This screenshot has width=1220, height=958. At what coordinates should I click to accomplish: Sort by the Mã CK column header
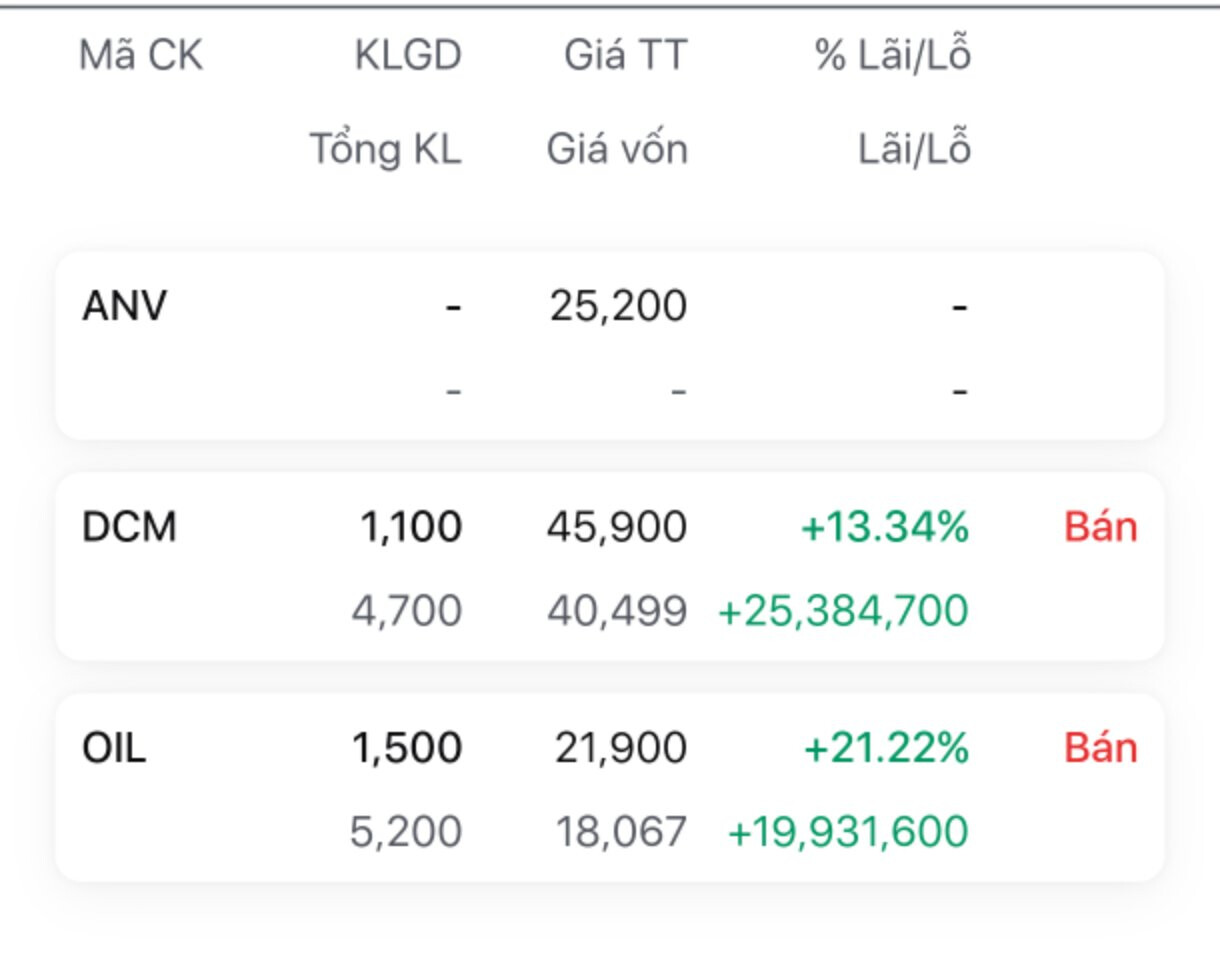pos(141,56)
